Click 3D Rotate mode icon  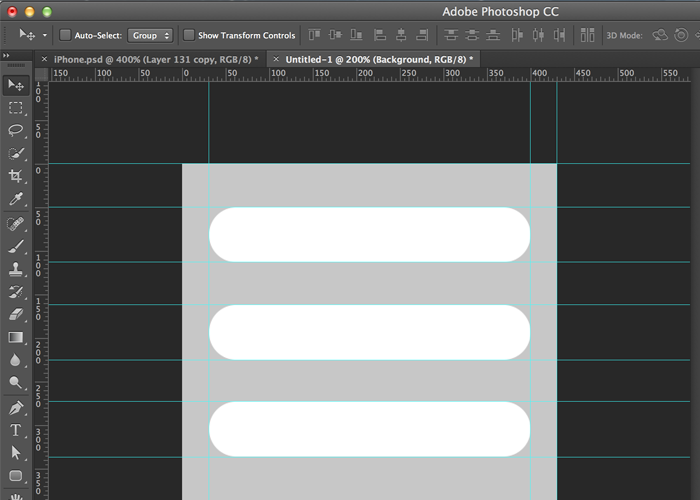point(660,35)
